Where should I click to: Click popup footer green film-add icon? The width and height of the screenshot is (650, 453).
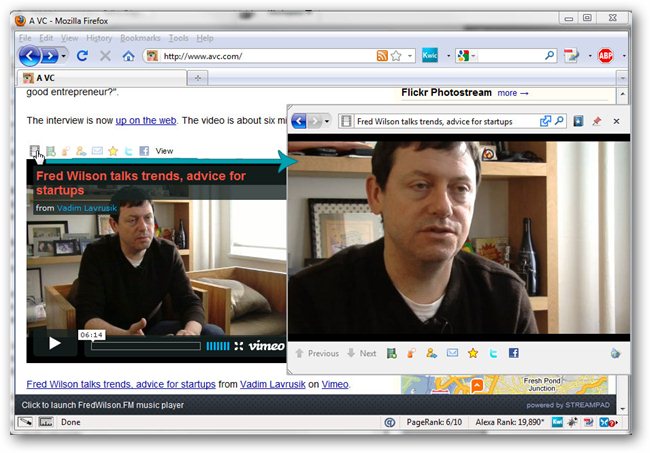(392, 353)
